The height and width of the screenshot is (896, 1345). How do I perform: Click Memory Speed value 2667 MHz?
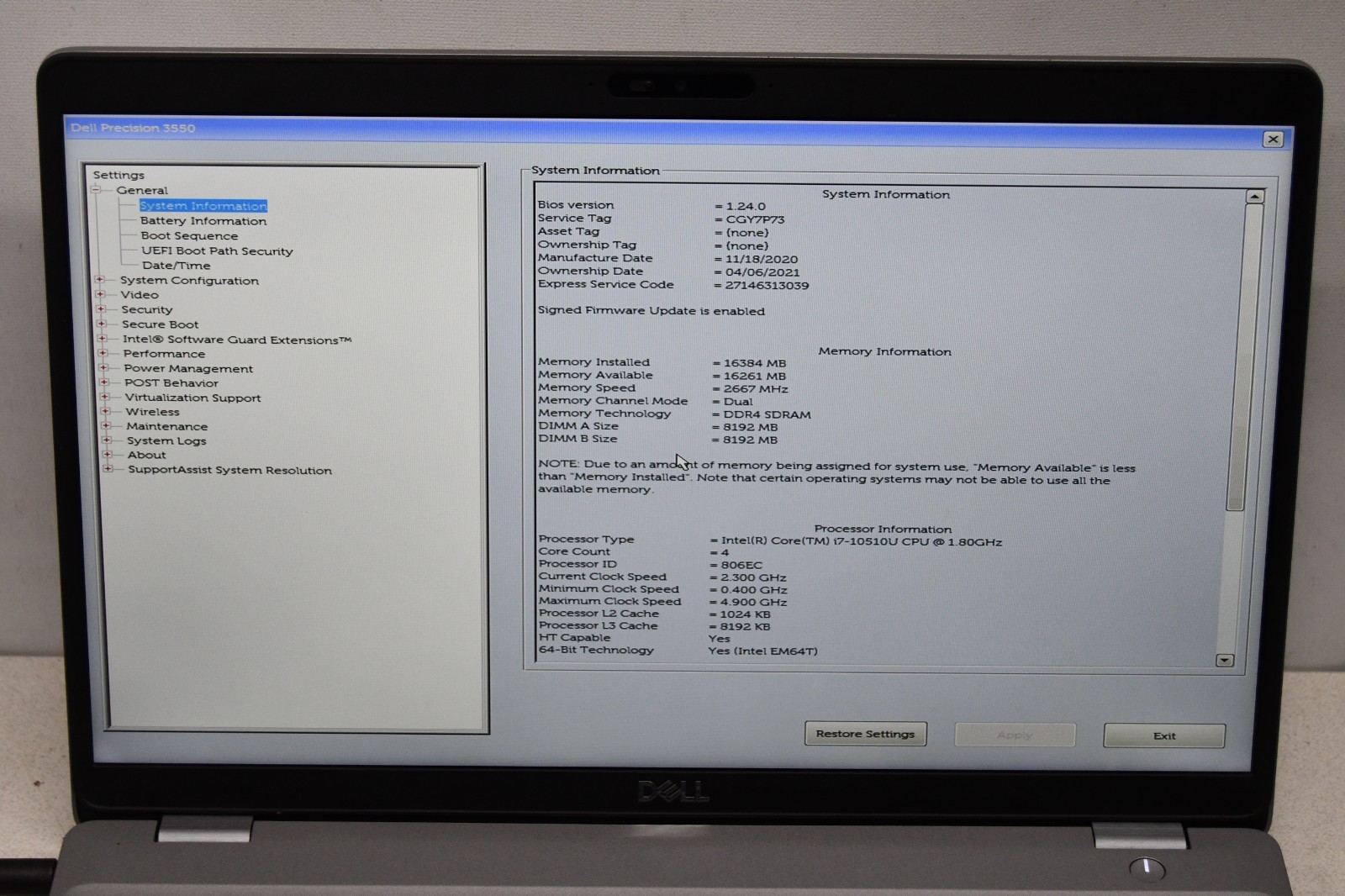[x=756, y=389]
